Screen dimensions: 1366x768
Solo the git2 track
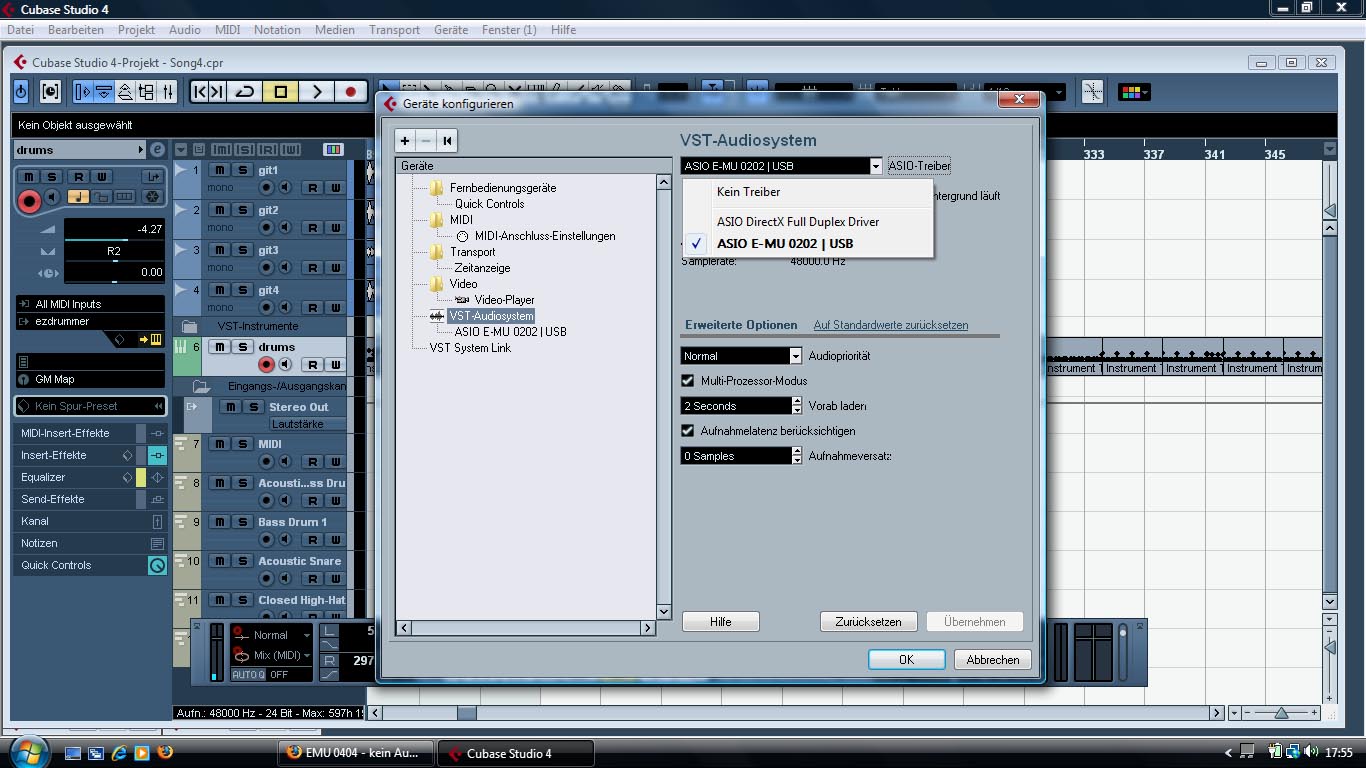point(244,210)
